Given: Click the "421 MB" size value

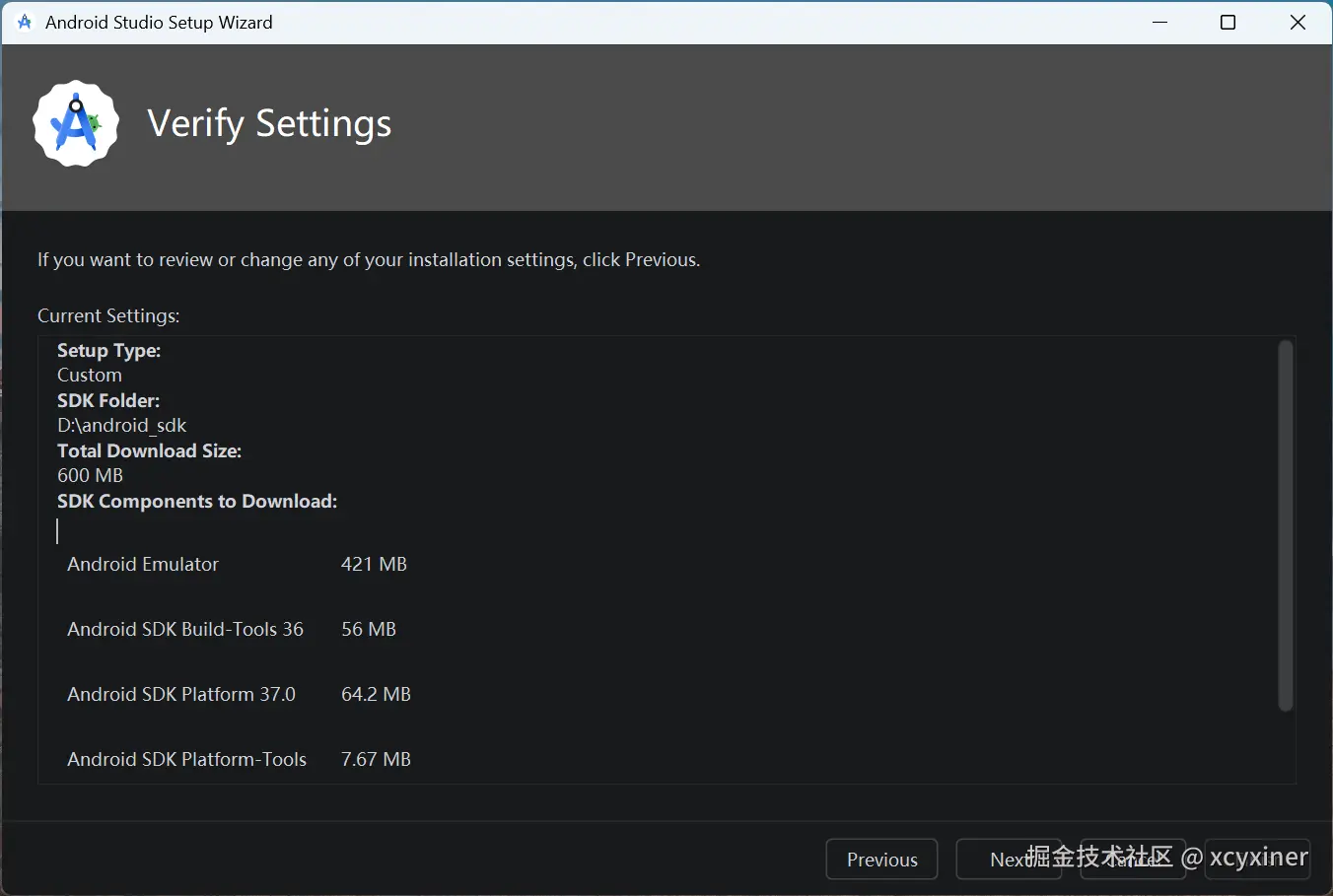Looking at the screenshot, I should tap(374, 564).
